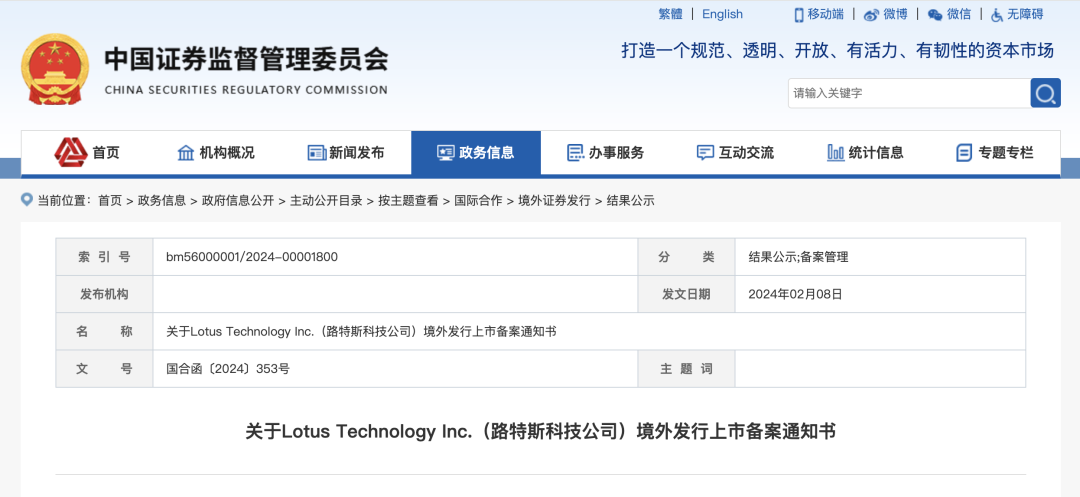This screenshot has width=1080, height=497.
Task: Open the 微博 link
Action: 895,14
